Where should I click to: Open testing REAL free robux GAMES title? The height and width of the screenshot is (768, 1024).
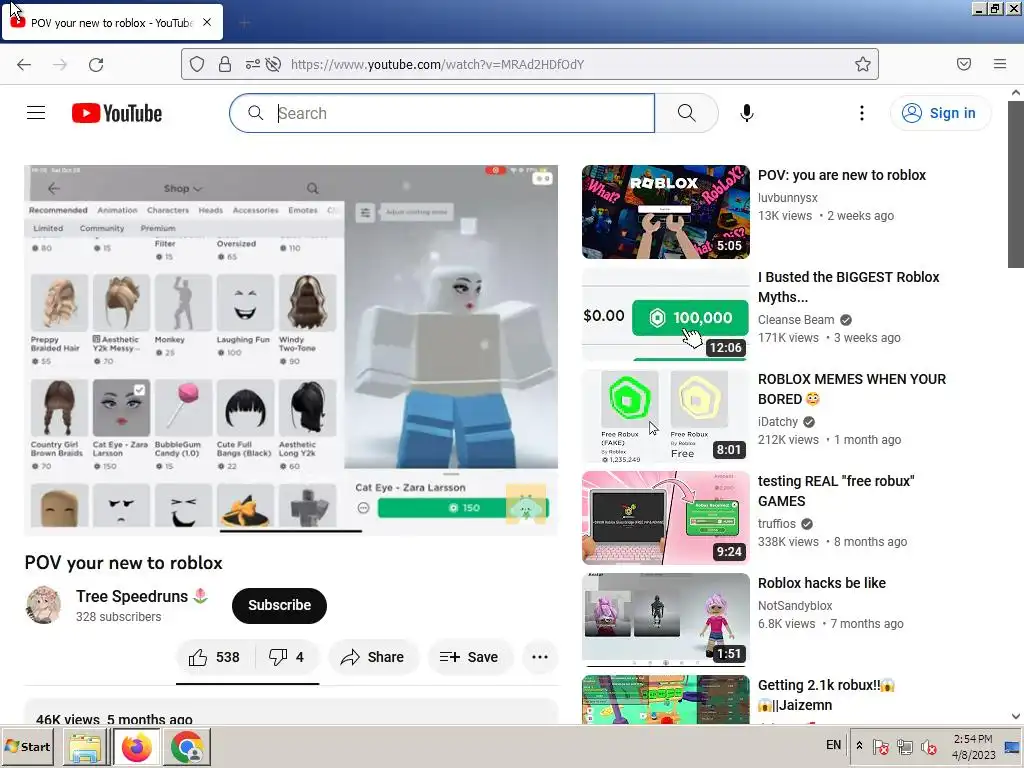pyautogui.click(x=836, y=491)
